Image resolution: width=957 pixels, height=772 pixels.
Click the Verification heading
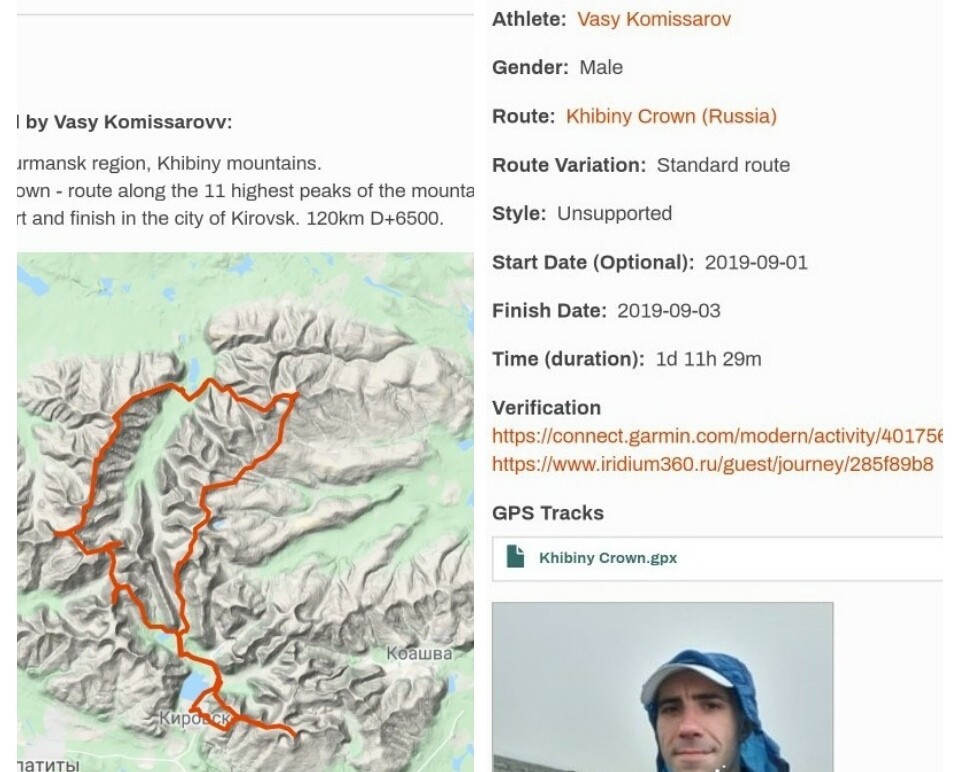(546, 408)
